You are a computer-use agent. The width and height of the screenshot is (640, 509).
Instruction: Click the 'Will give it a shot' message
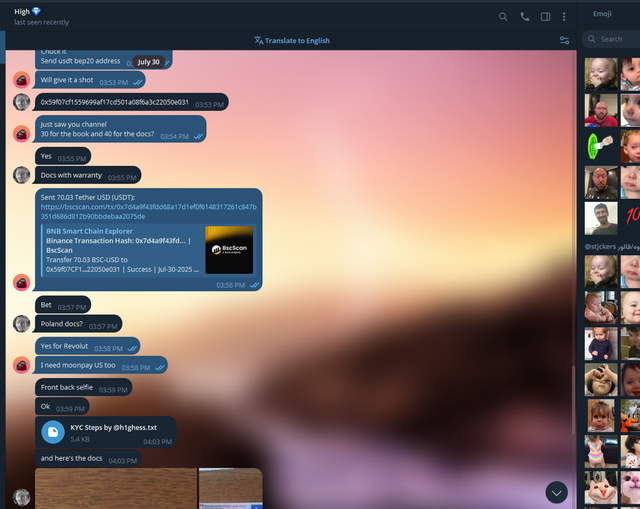click(x=90, y=80)
